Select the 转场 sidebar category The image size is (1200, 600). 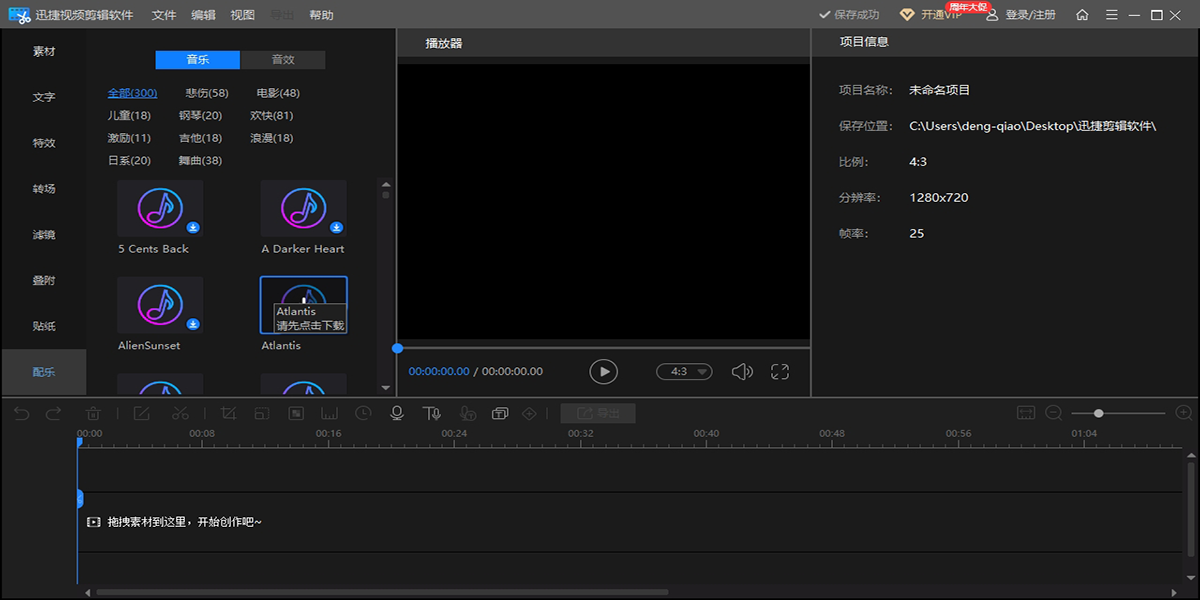click(x=44, y=189)
